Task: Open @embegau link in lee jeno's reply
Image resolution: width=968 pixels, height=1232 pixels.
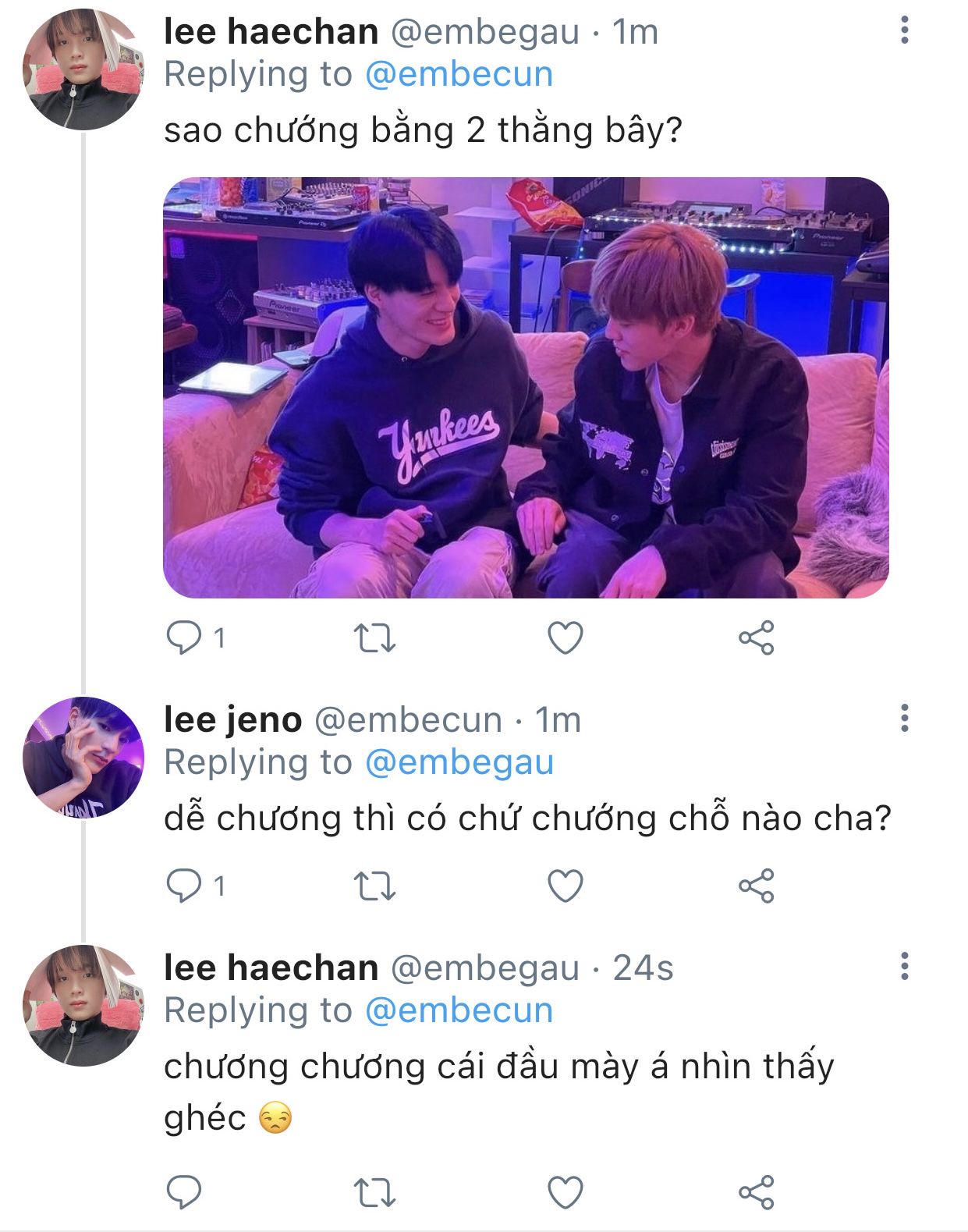Action: (x=459, y=762)
